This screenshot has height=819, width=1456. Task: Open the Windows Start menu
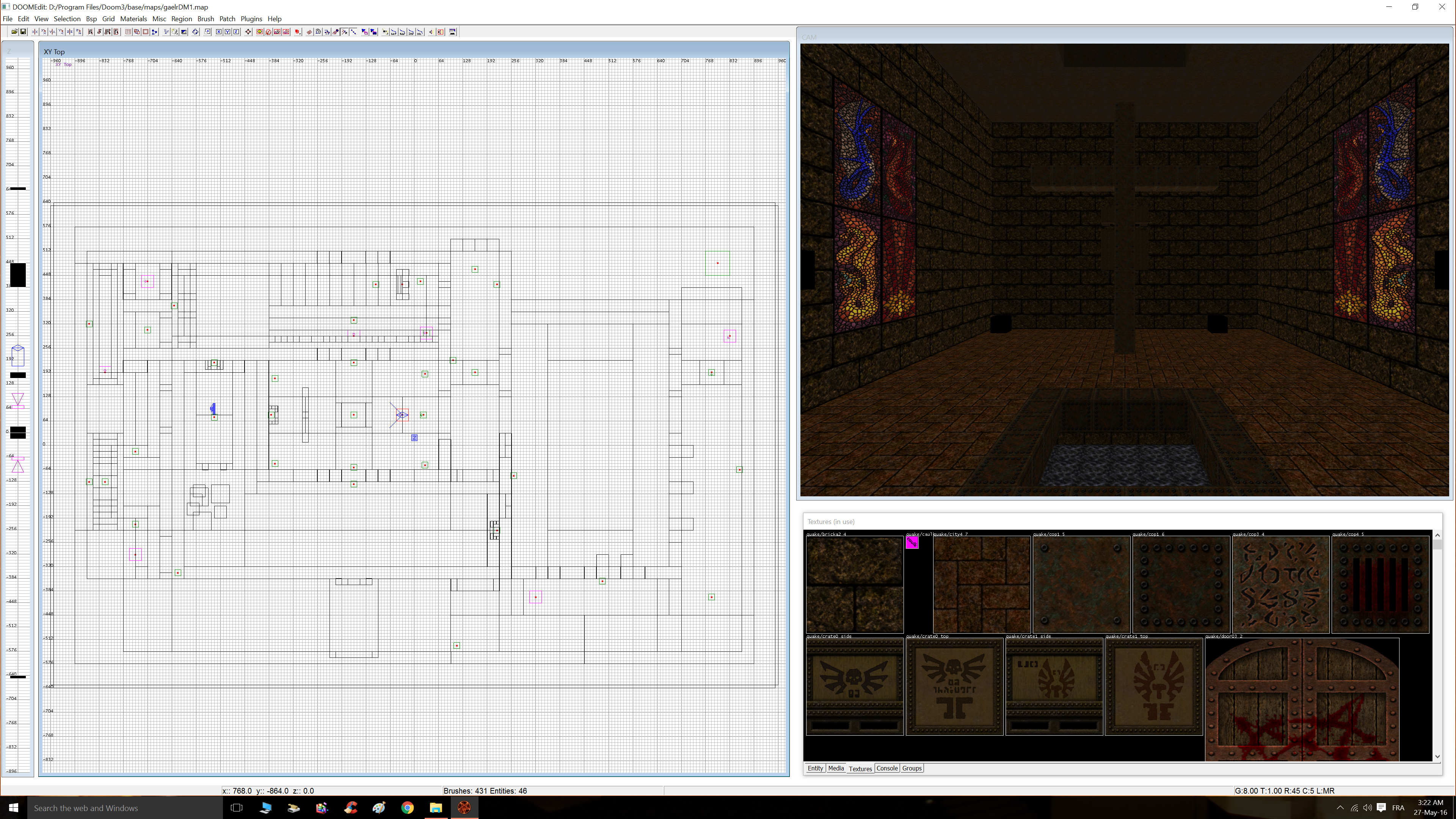pos(14,808)
